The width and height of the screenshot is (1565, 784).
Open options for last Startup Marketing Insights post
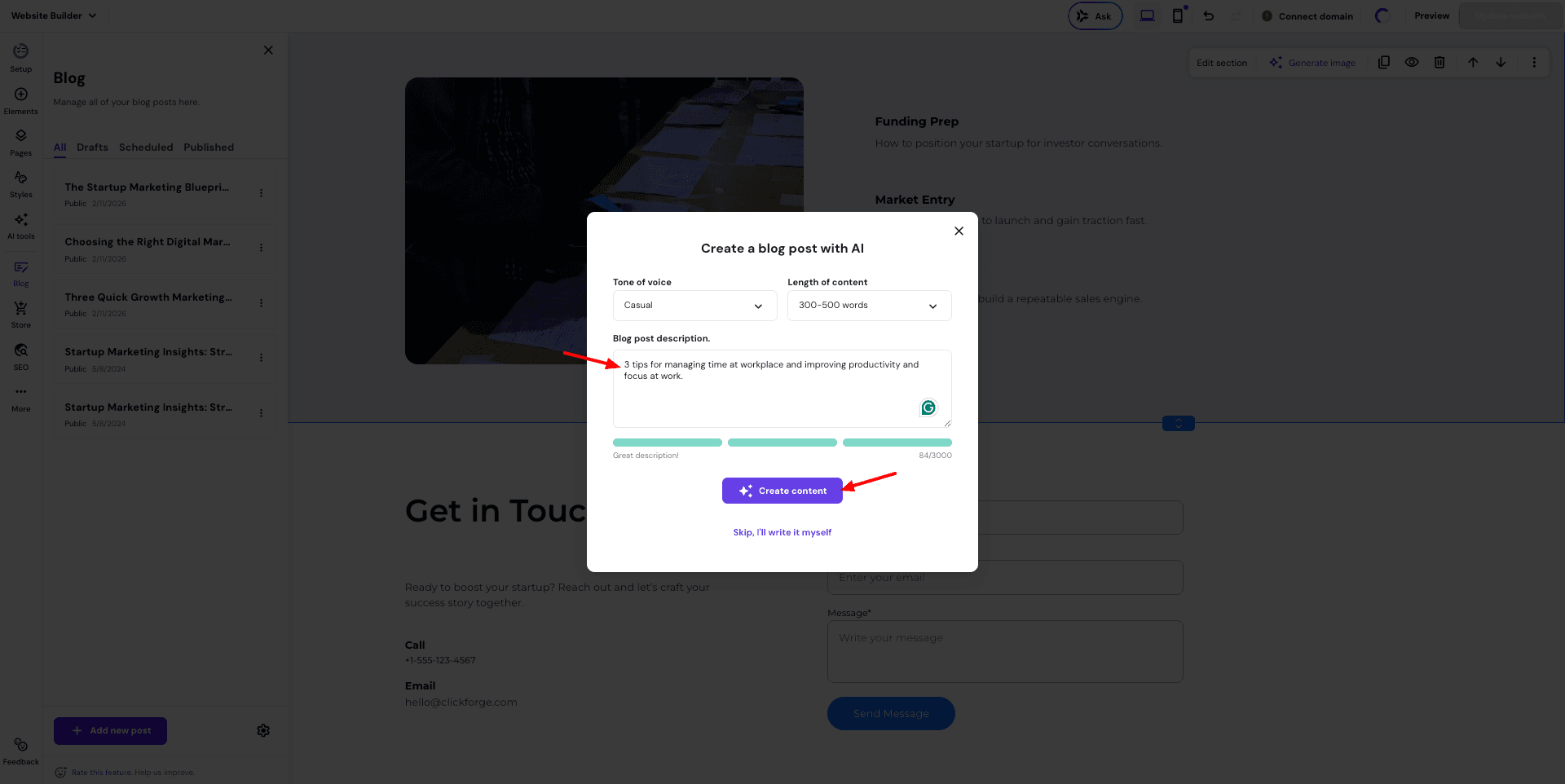pyautogui.click(x=261, y=413)
